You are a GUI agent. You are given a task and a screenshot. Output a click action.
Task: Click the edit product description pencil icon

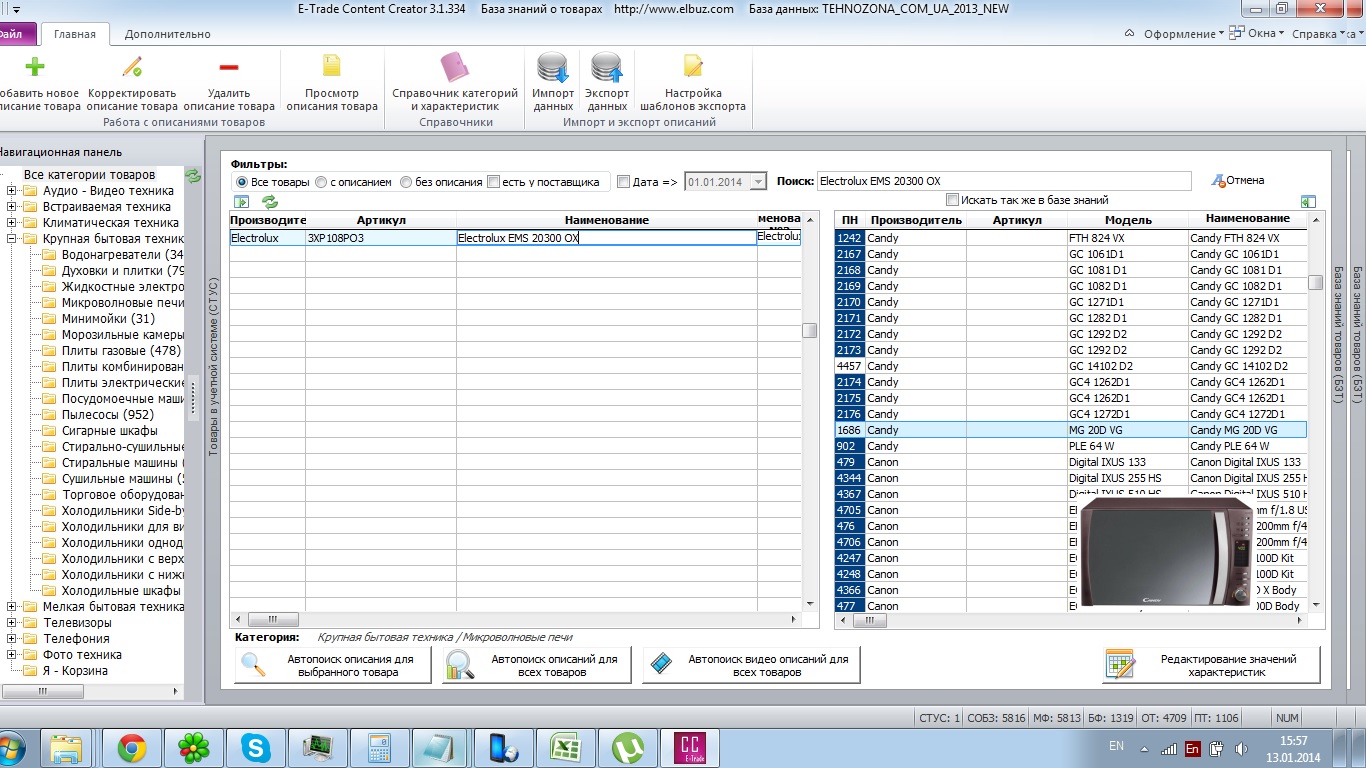(x=132, y=67)
